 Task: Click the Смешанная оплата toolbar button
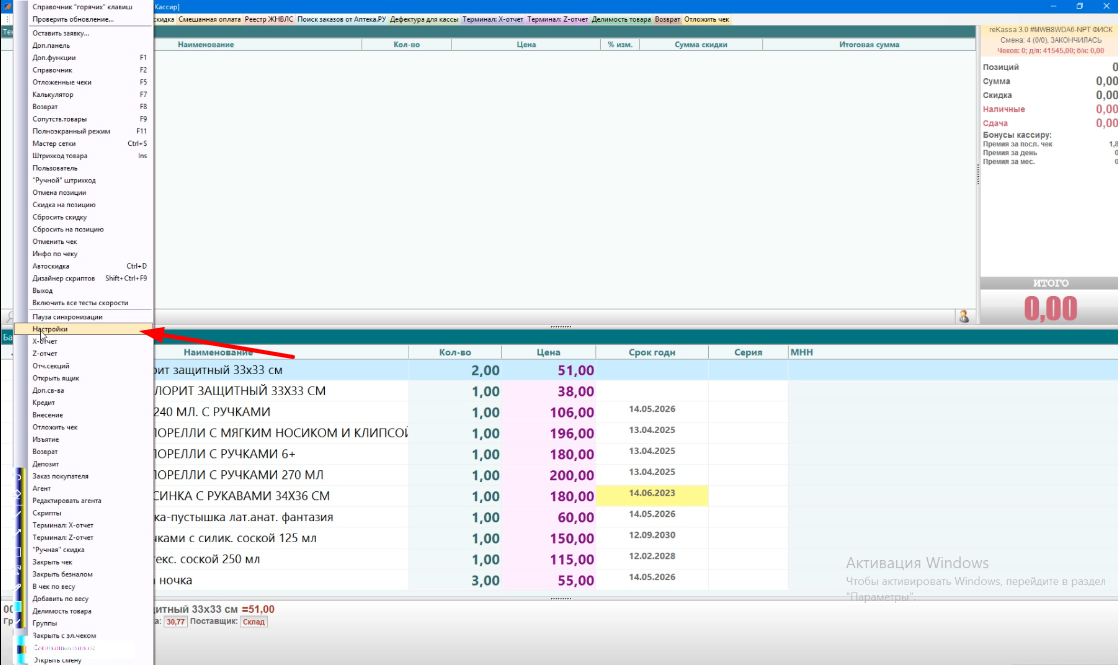coord(210,19)
